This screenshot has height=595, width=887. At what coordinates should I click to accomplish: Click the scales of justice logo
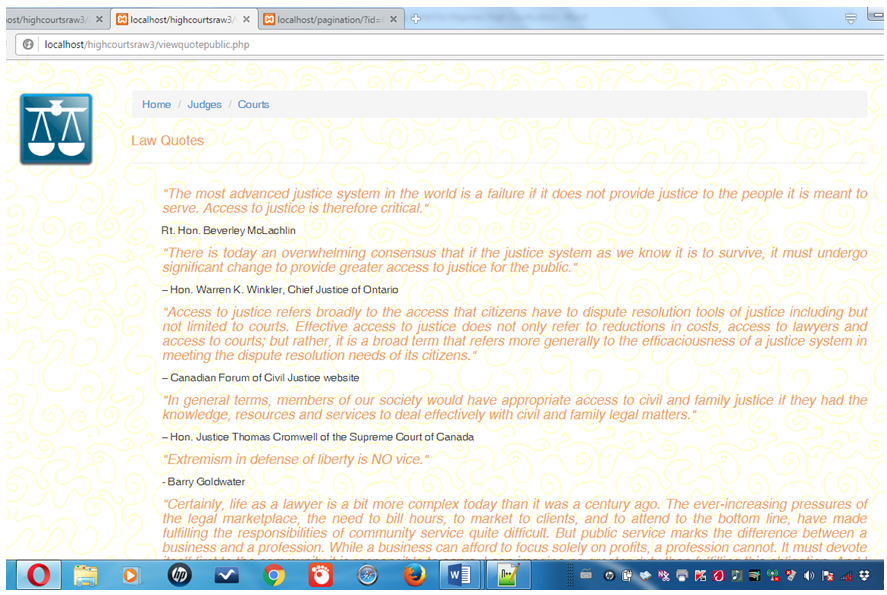pyautogui.click(x=56, y=129)
